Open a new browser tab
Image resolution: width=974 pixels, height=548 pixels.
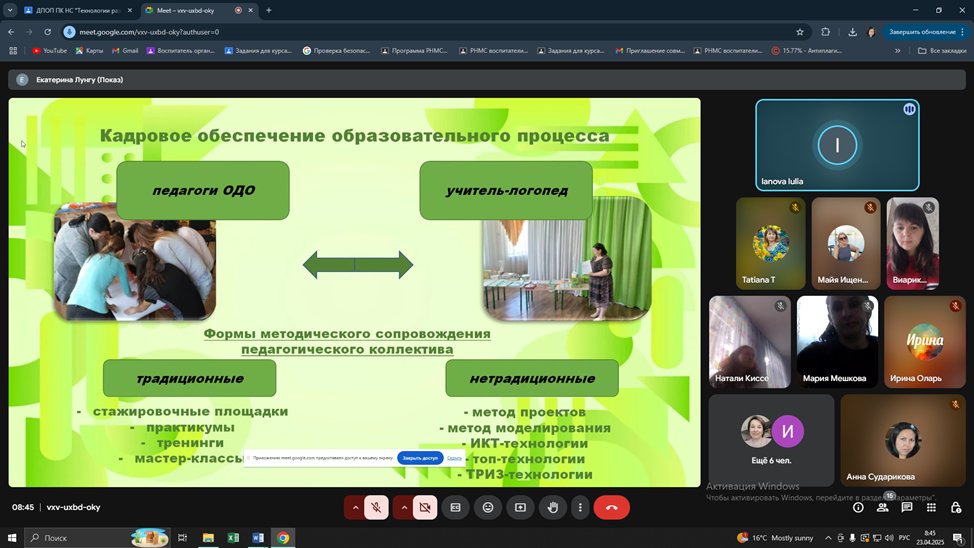[268, 11]
